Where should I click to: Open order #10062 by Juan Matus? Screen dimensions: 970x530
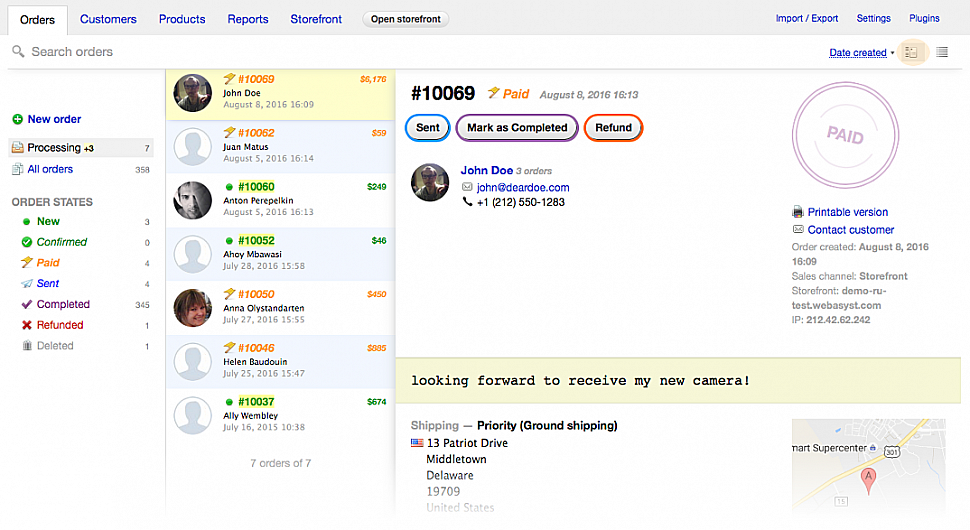tap(280, 147)
